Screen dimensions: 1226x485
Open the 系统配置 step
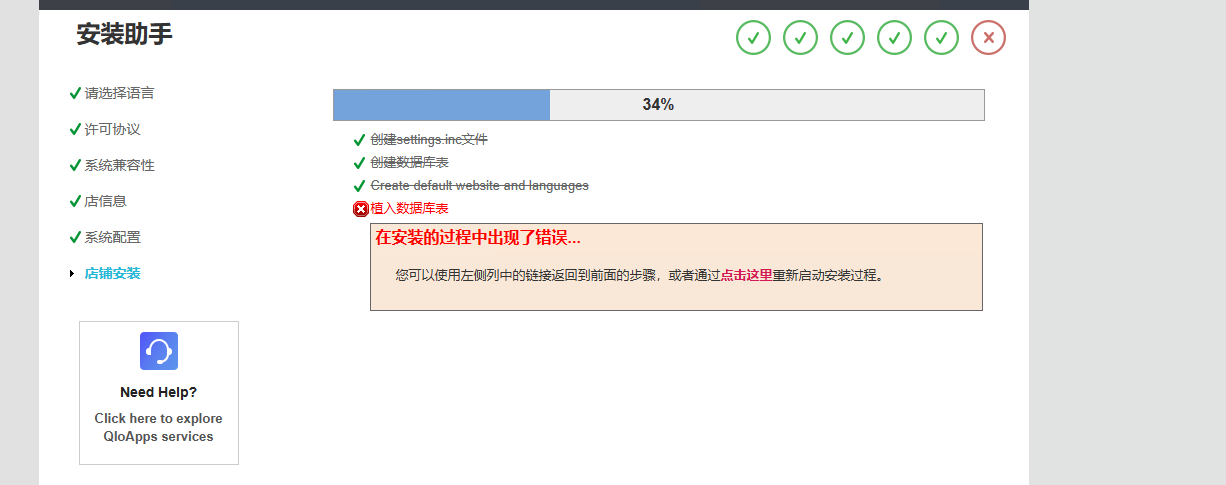click(x=112, y=237)
